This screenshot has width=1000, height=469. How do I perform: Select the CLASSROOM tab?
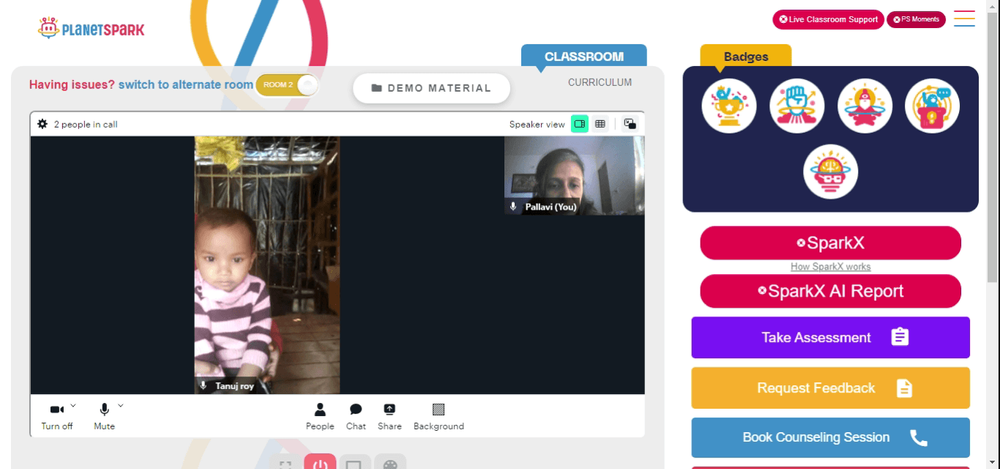[x=584, y=56]
